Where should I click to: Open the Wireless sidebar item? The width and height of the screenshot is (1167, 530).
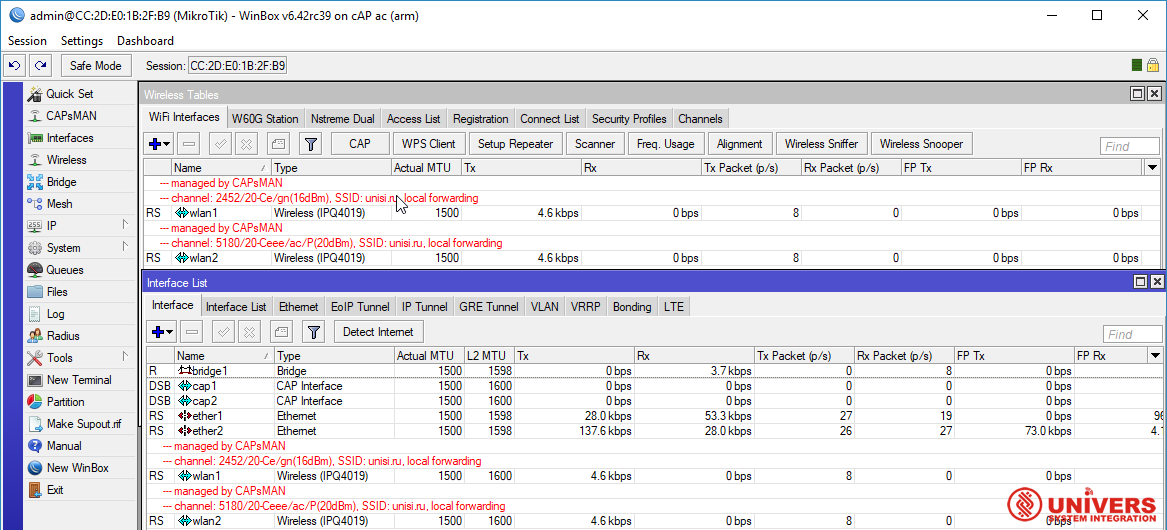tap(66, 160)
